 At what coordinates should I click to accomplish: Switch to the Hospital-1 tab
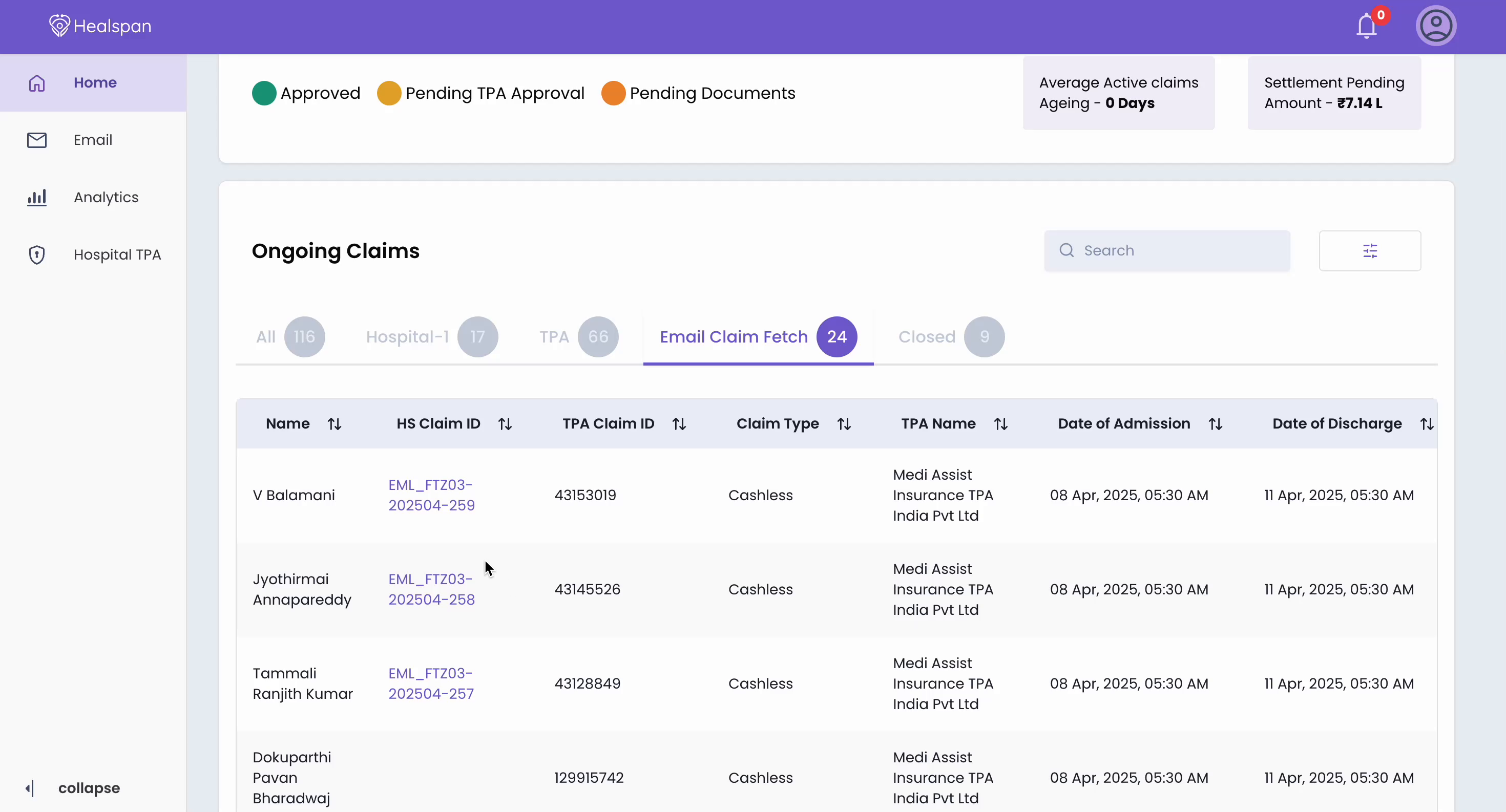coord(406,336)
